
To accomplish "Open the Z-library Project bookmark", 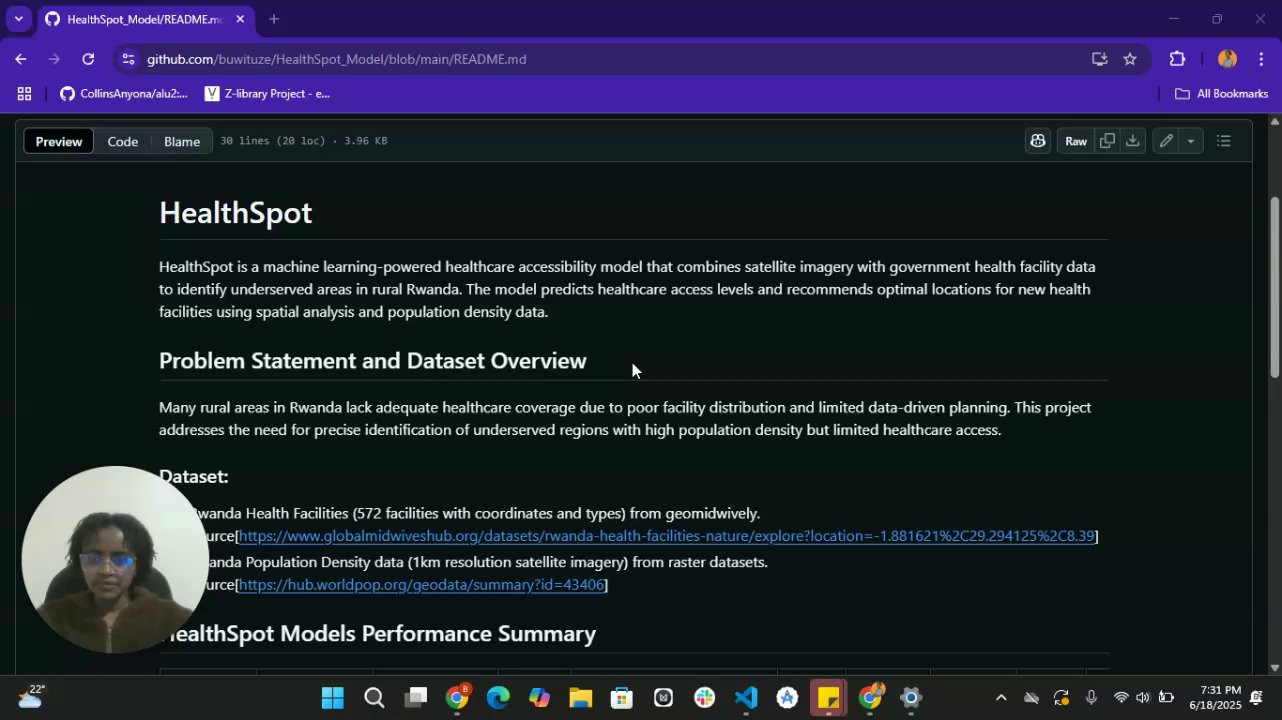I will coord(267,94).
